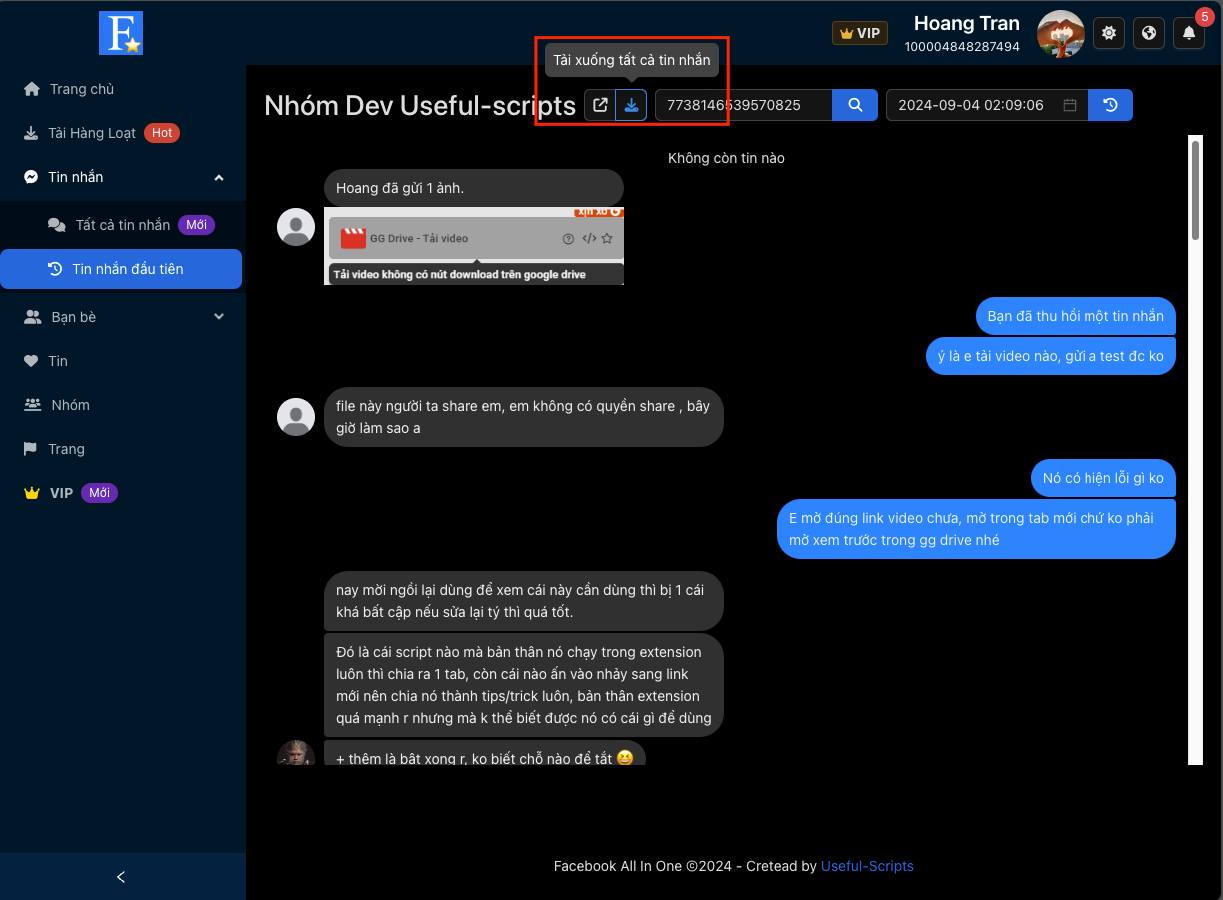Open the GG Drive image attachment
The height and width of the screenshot is (900, 1223).
pos(474,246)
